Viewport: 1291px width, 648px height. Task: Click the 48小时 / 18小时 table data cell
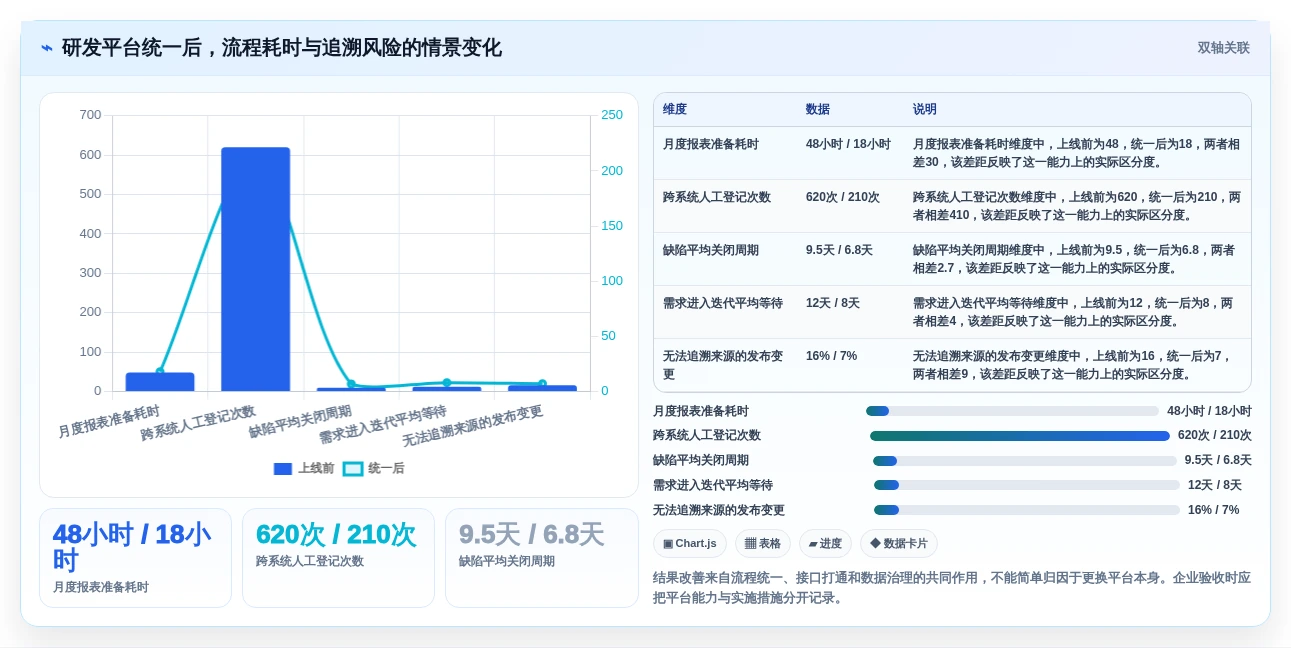tap(850, 153)
